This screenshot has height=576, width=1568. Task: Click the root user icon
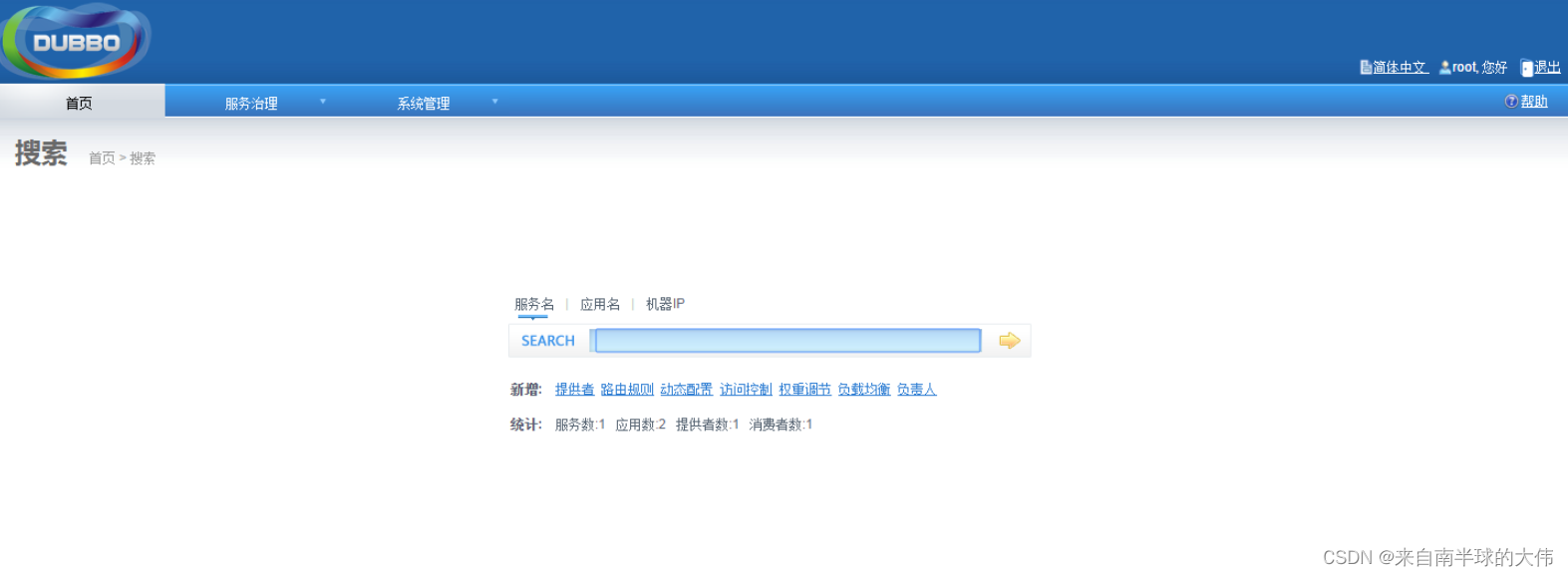1445,68
